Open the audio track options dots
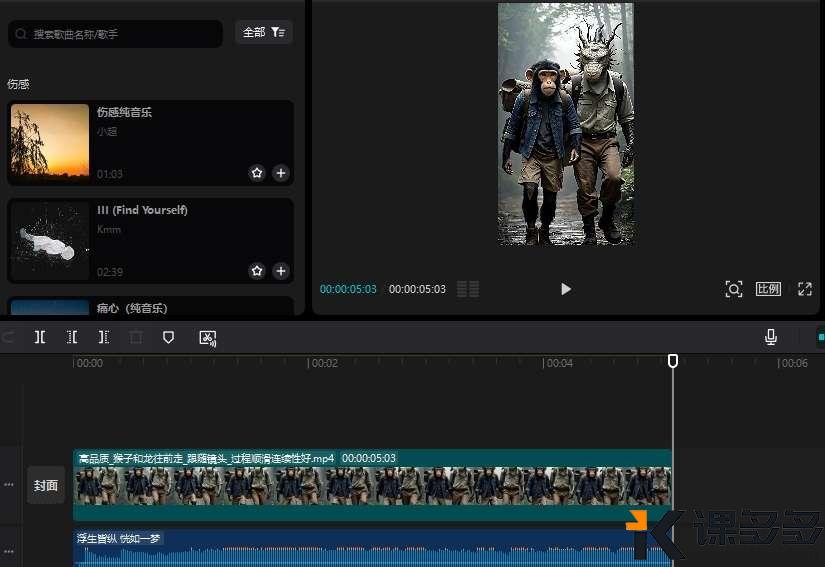The height and width of the screenshot is (567, 825). point(9,551)
